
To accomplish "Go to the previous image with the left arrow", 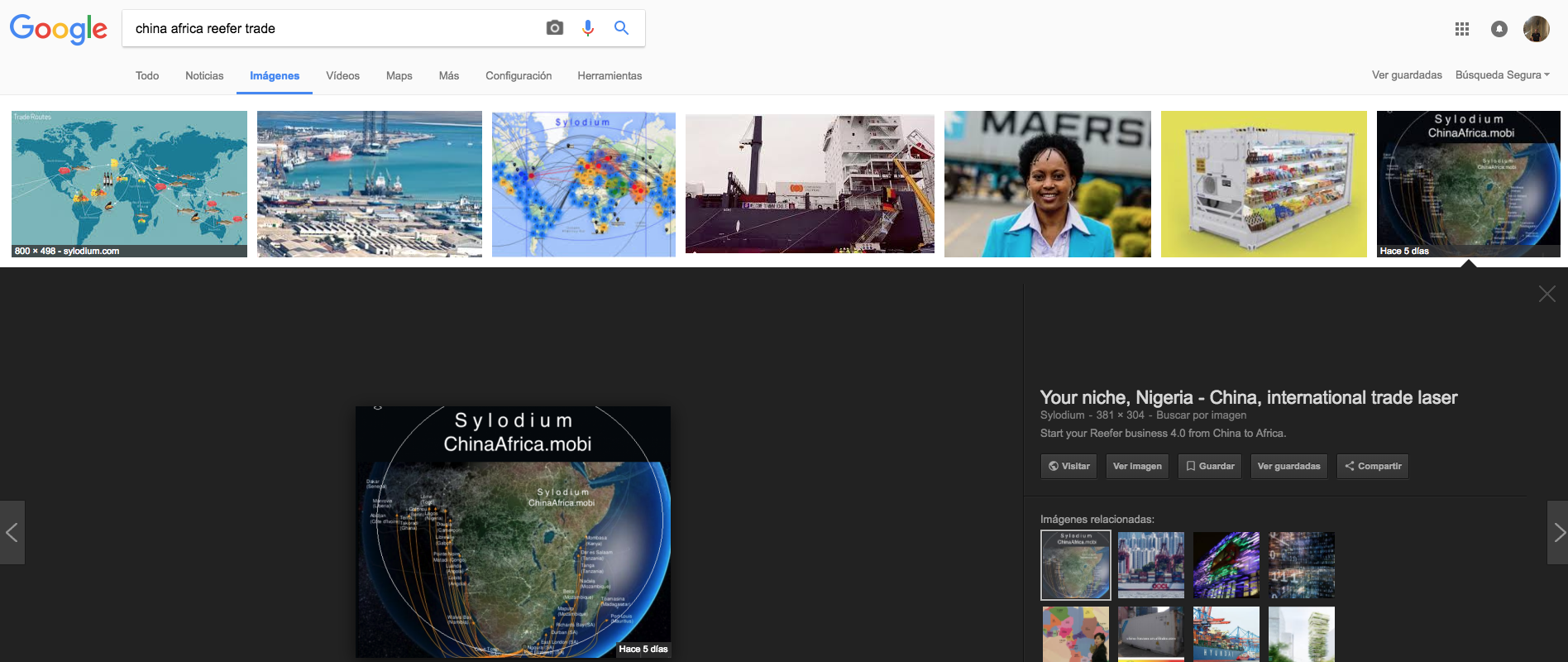I will coord(12,532).
